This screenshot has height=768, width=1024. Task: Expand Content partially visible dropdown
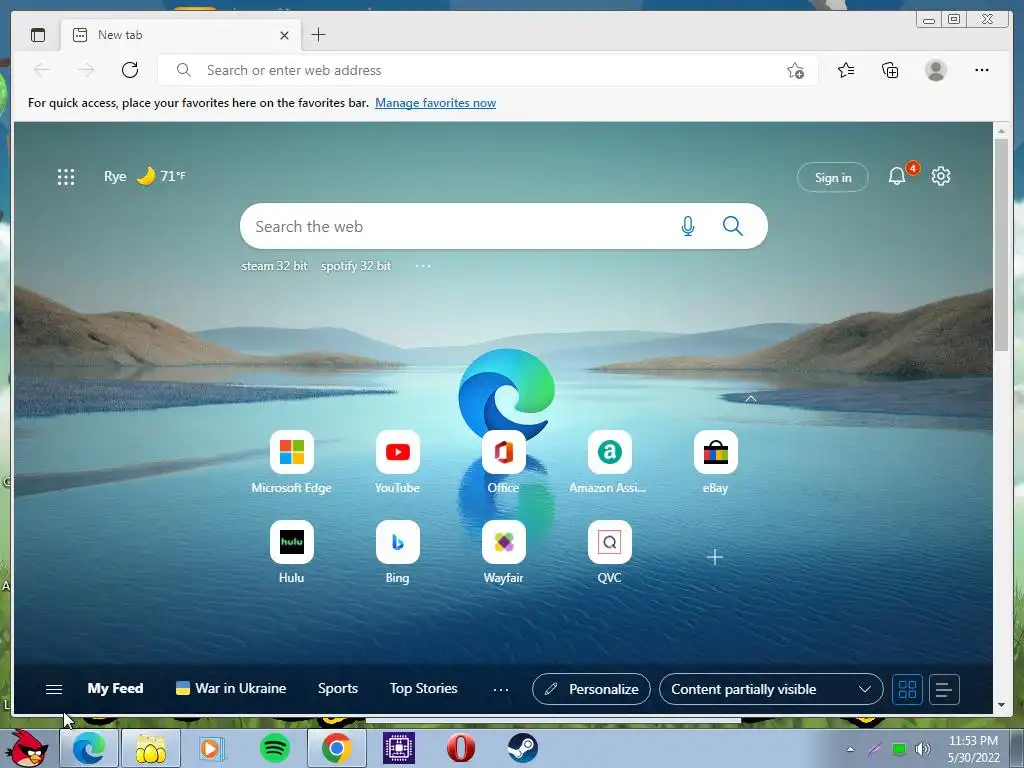pyautogui.click(x=771, y=690)
